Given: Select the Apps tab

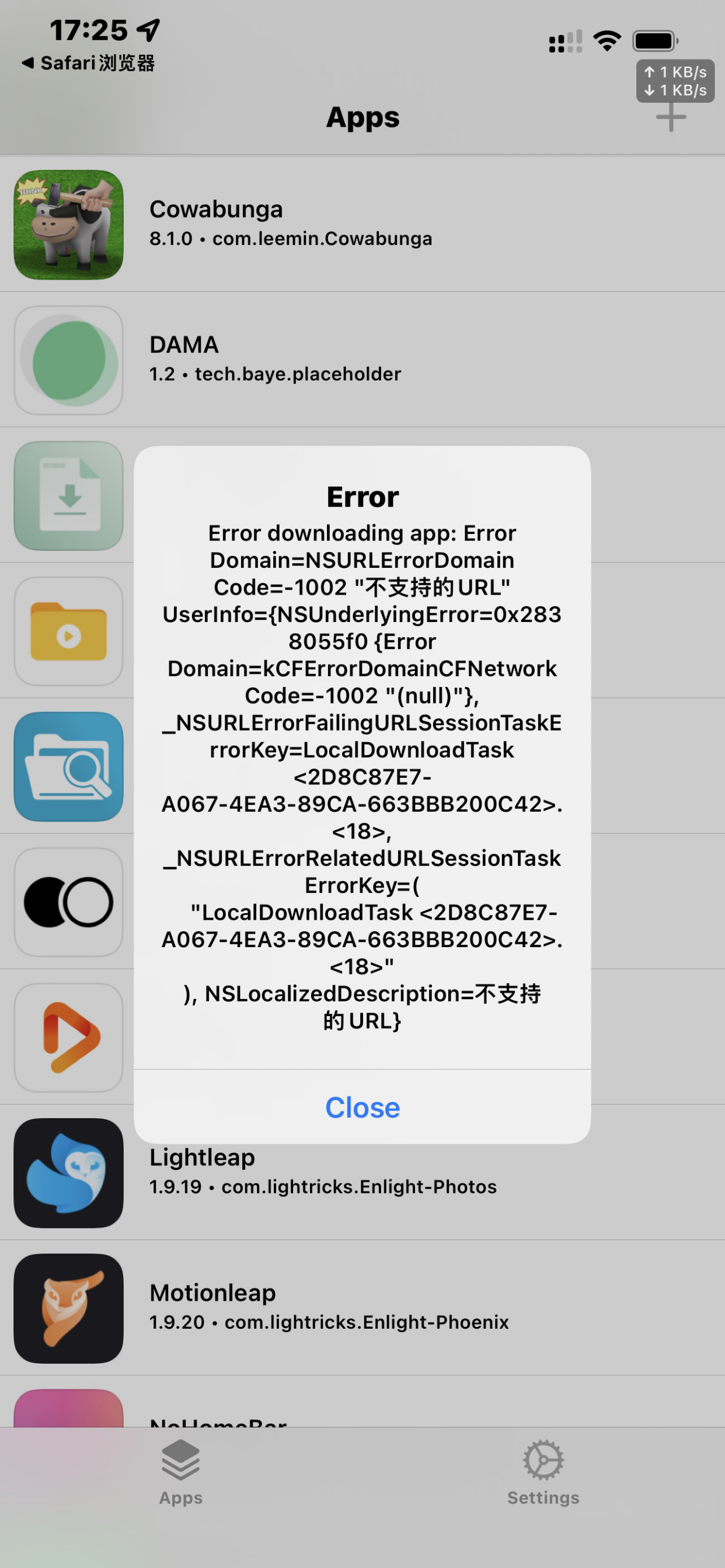Looking at the screenshot, I should pyautogui.click(x=181, y=1473).
